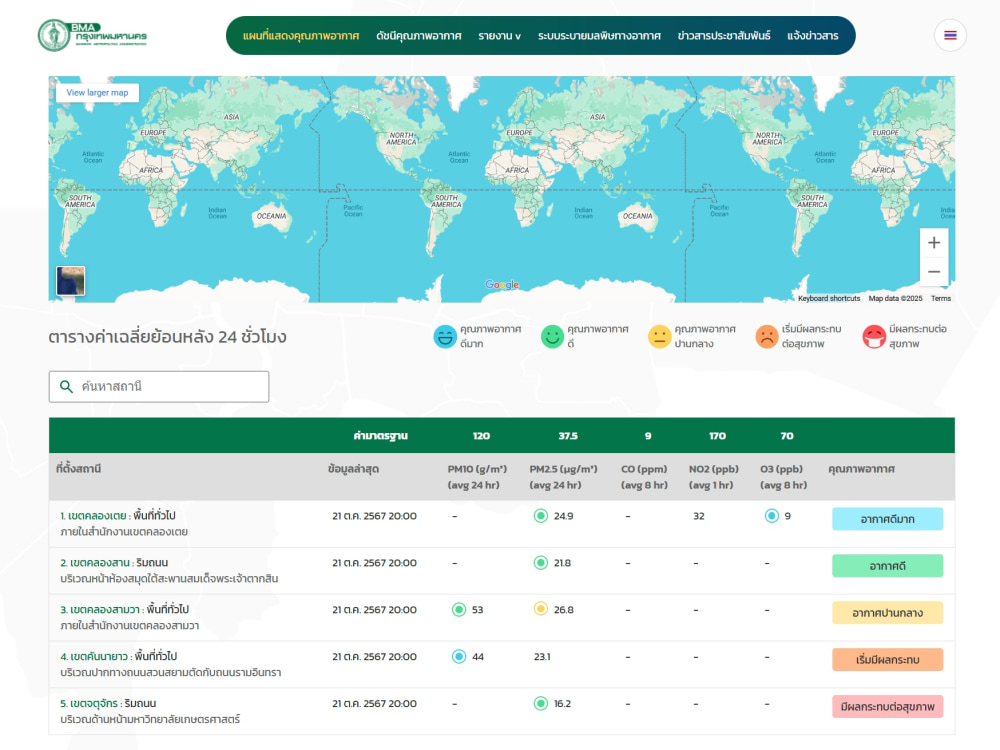Expand the รายงาน dropdown menu
The image size is (1000, 750).
[x=499, y=36]
